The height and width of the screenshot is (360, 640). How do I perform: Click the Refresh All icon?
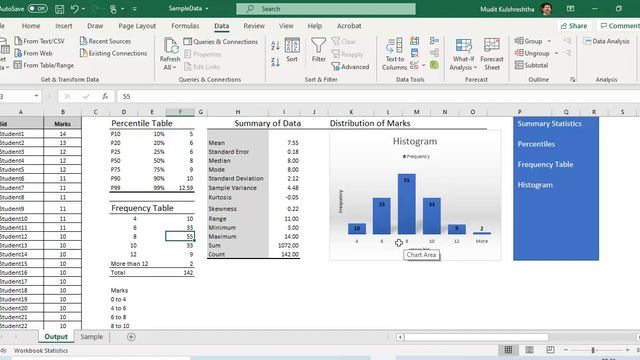(x=170, y=46)
